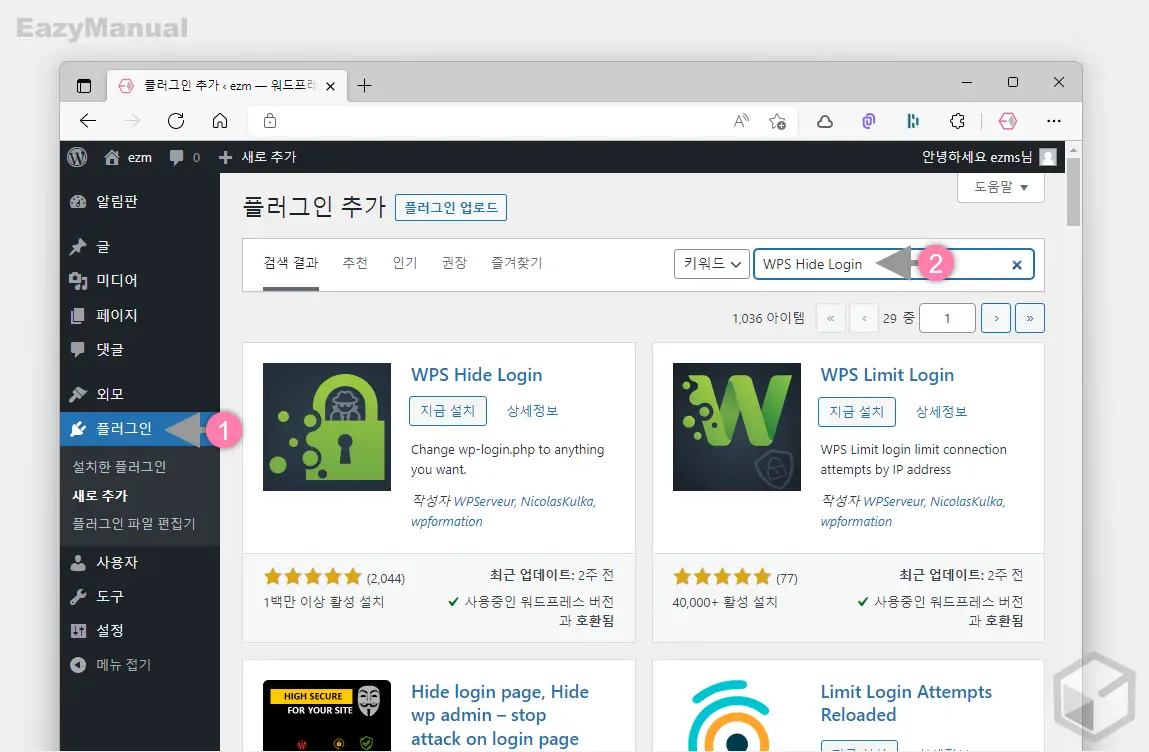
Task: View 상세정보 for WPS Hide Login
Action: click(533, 411)
